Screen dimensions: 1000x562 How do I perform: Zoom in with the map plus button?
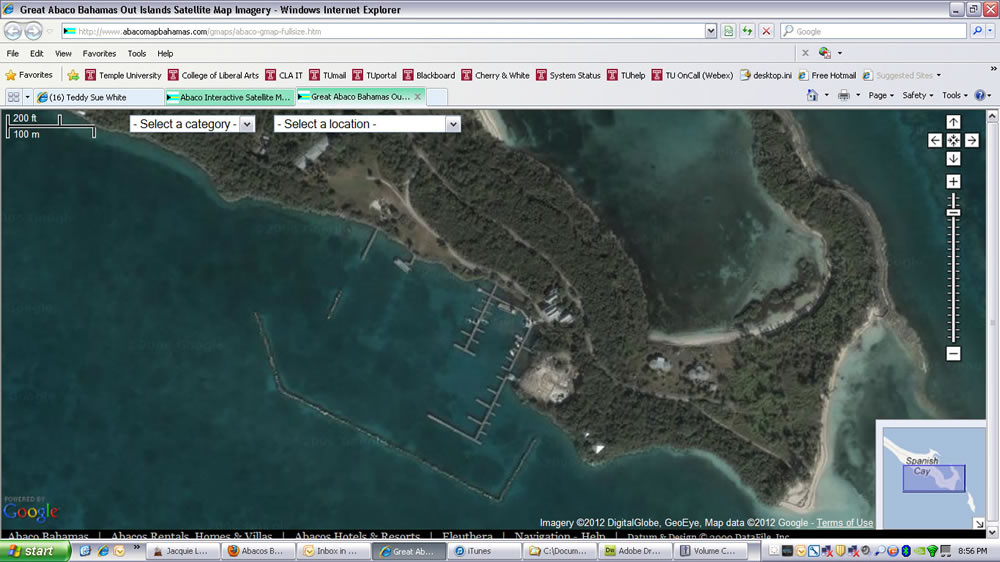pos(953,182)
